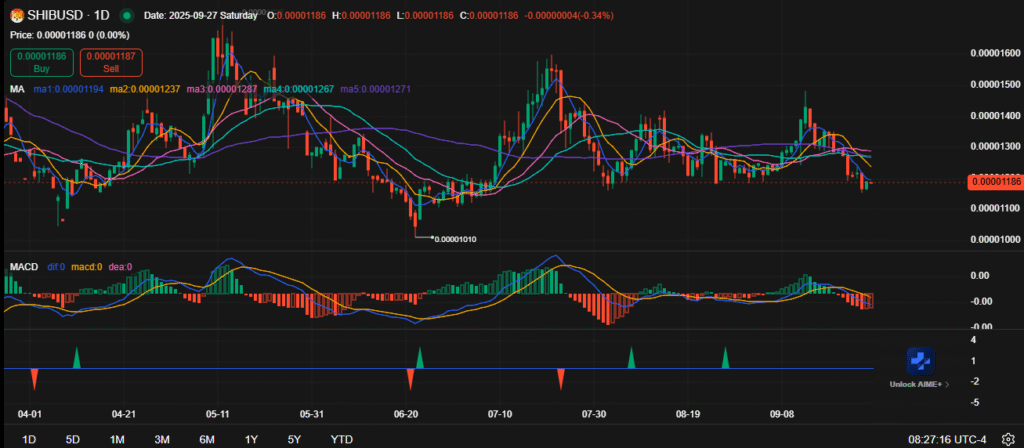This screenshot has width=1024, height=448.
Task: Click the 0.00001600 price axis label
Action: [x=995, y=53]
